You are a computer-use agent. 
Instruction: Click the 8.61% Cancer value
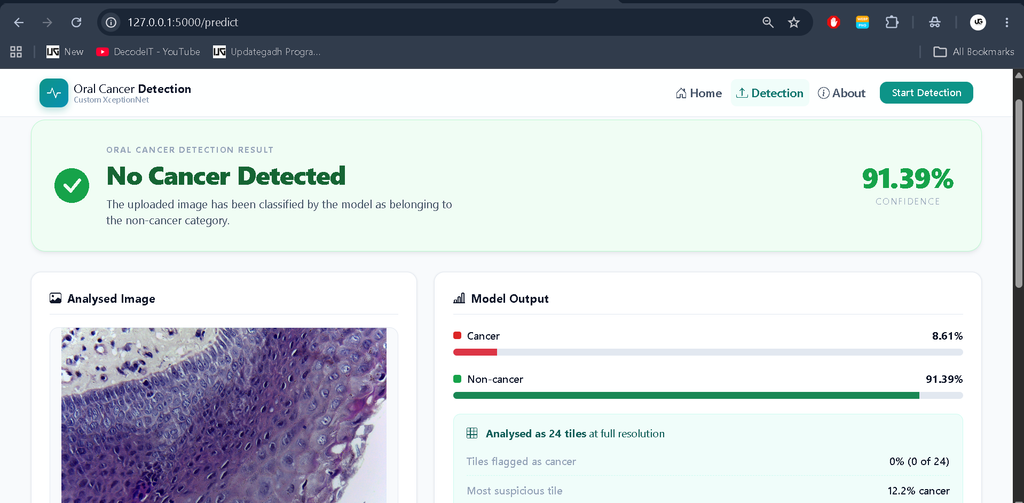tap(947, 336)
